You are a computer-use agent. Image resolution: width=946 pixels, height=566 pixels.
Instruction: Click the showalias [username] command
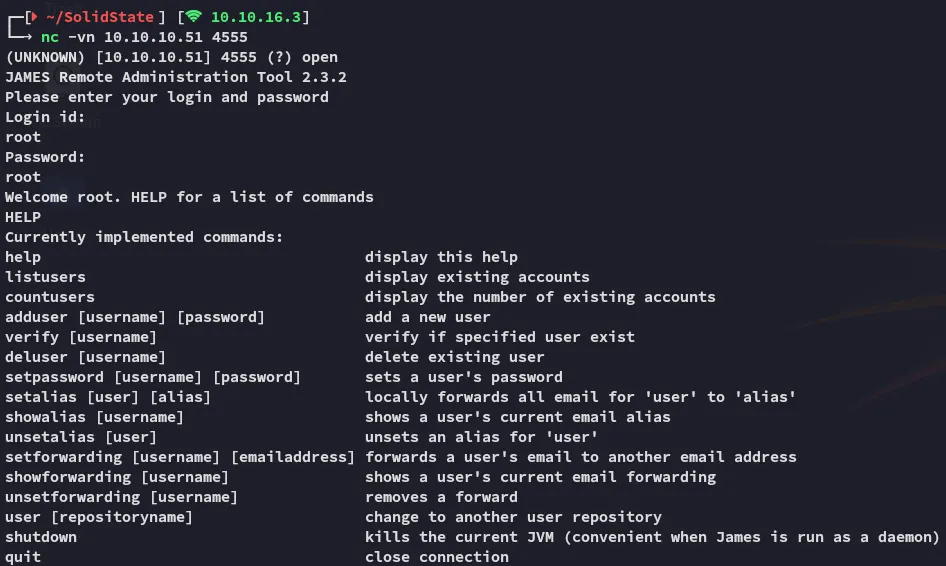point(95,417)
